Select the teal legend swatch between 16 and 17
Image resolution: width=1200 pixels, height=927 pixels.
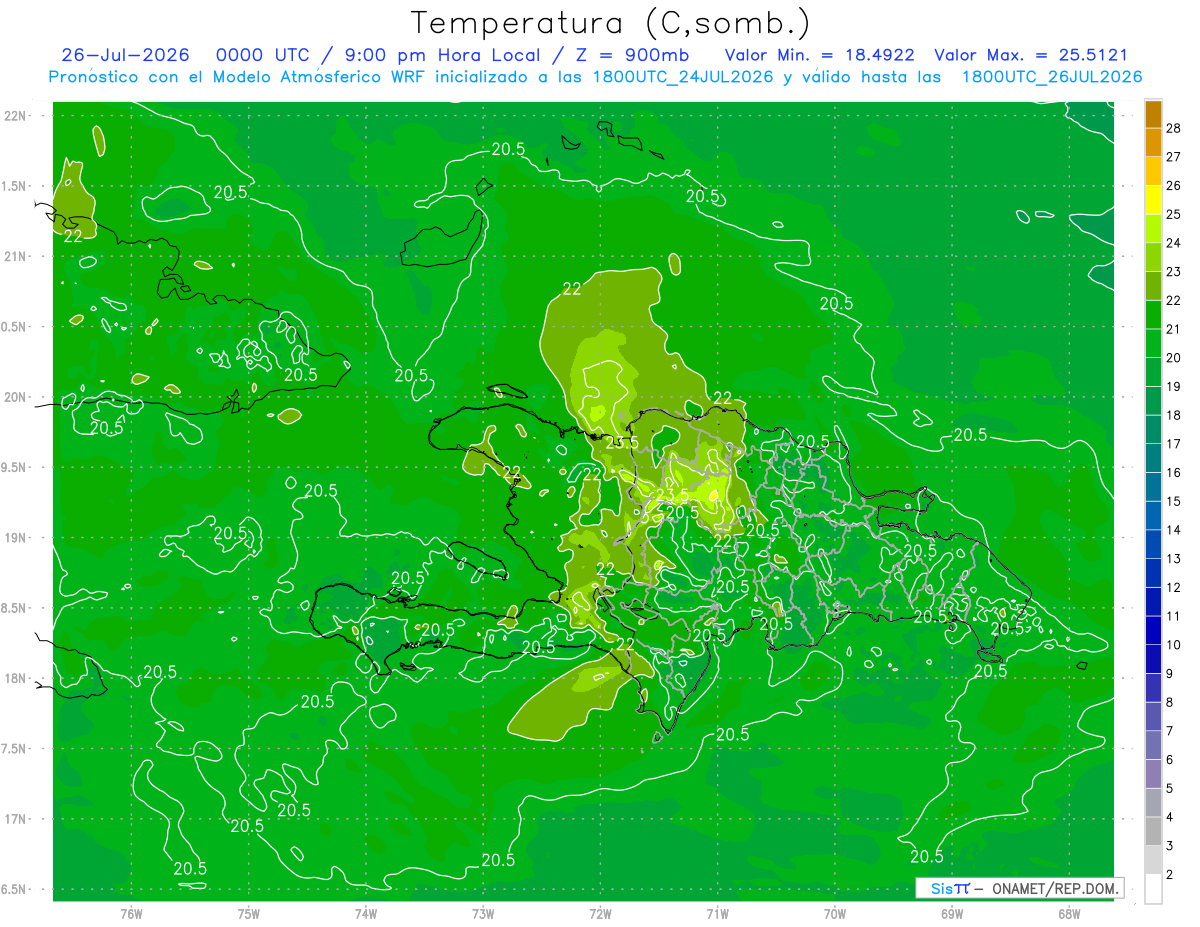[1153, 459]
